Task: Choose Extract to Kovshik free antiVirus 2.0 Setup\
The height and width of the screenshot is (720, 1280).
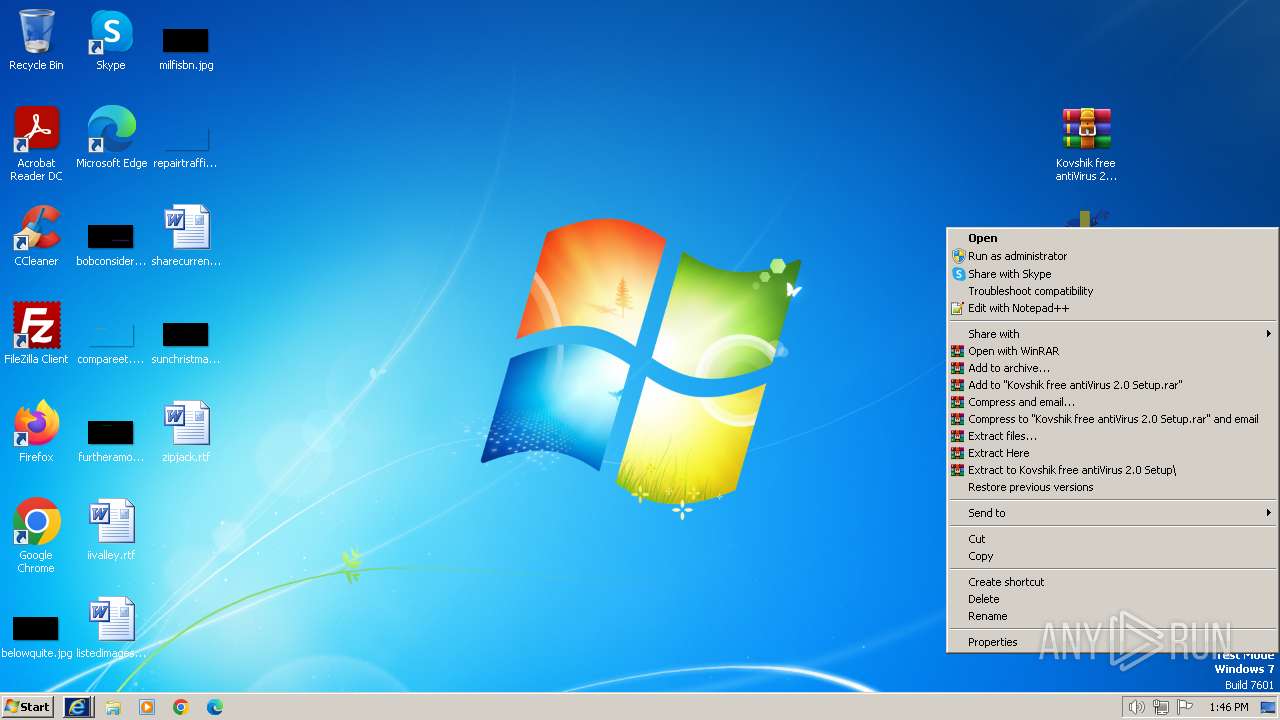Action: click(x=1112, y=470)
